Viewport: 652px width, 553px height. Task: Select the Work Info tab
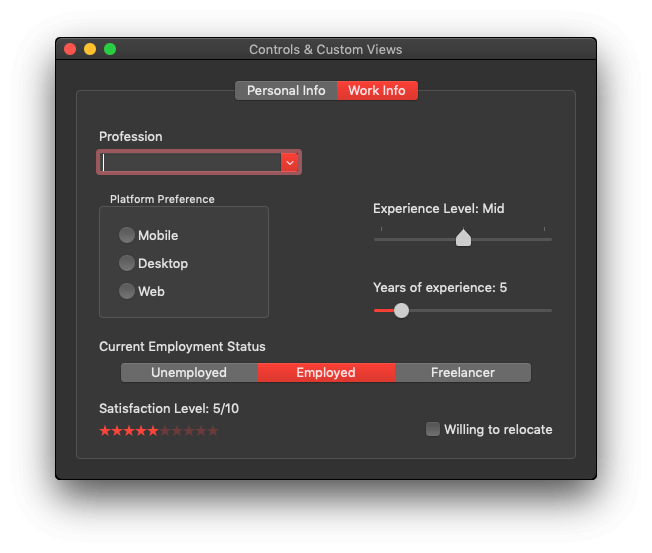[377, 91]
